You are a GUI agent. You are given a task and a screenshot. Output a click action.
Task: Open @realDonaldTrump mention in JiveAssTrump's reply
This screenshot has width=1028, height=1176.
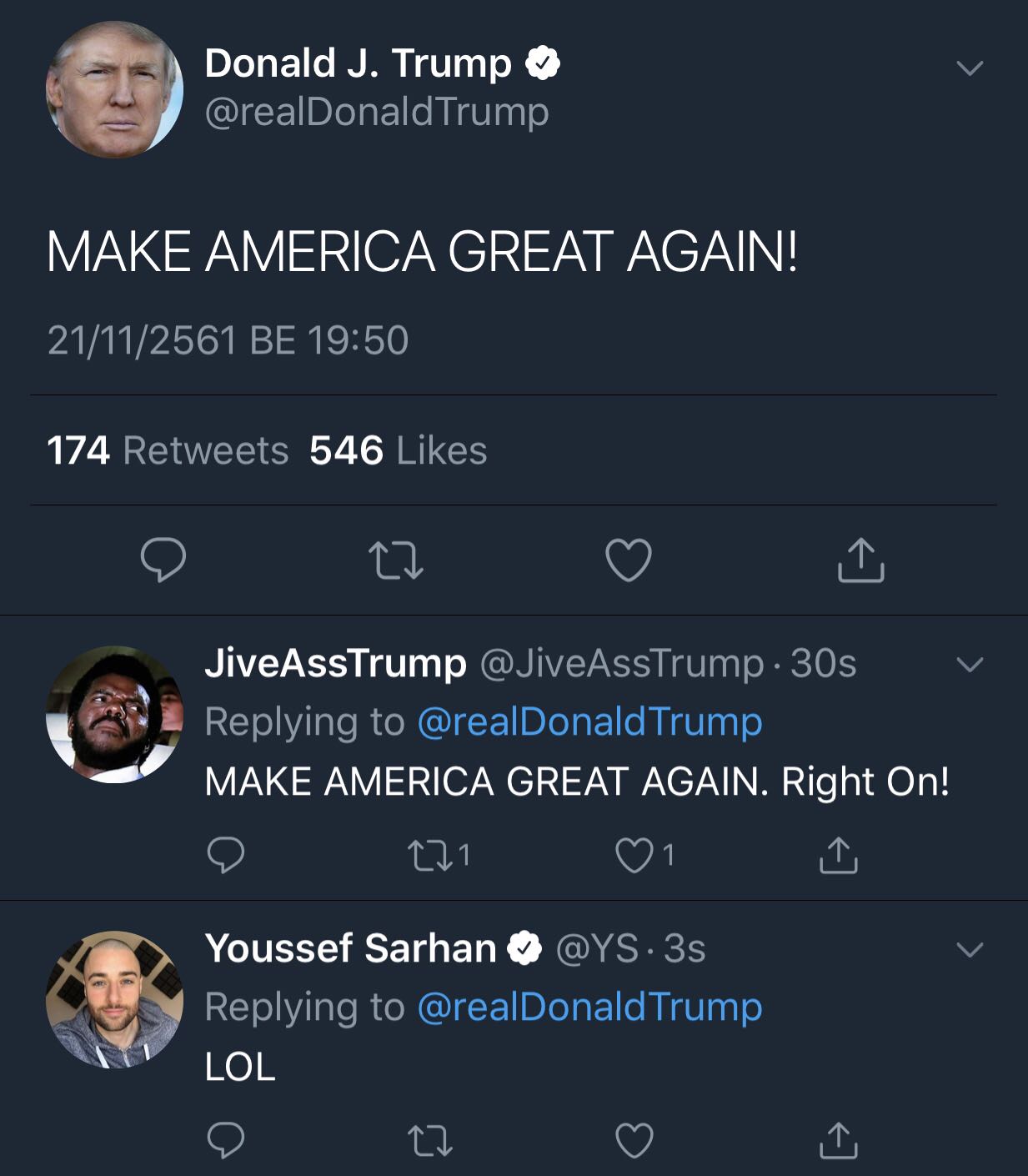(x=589, y=721)
